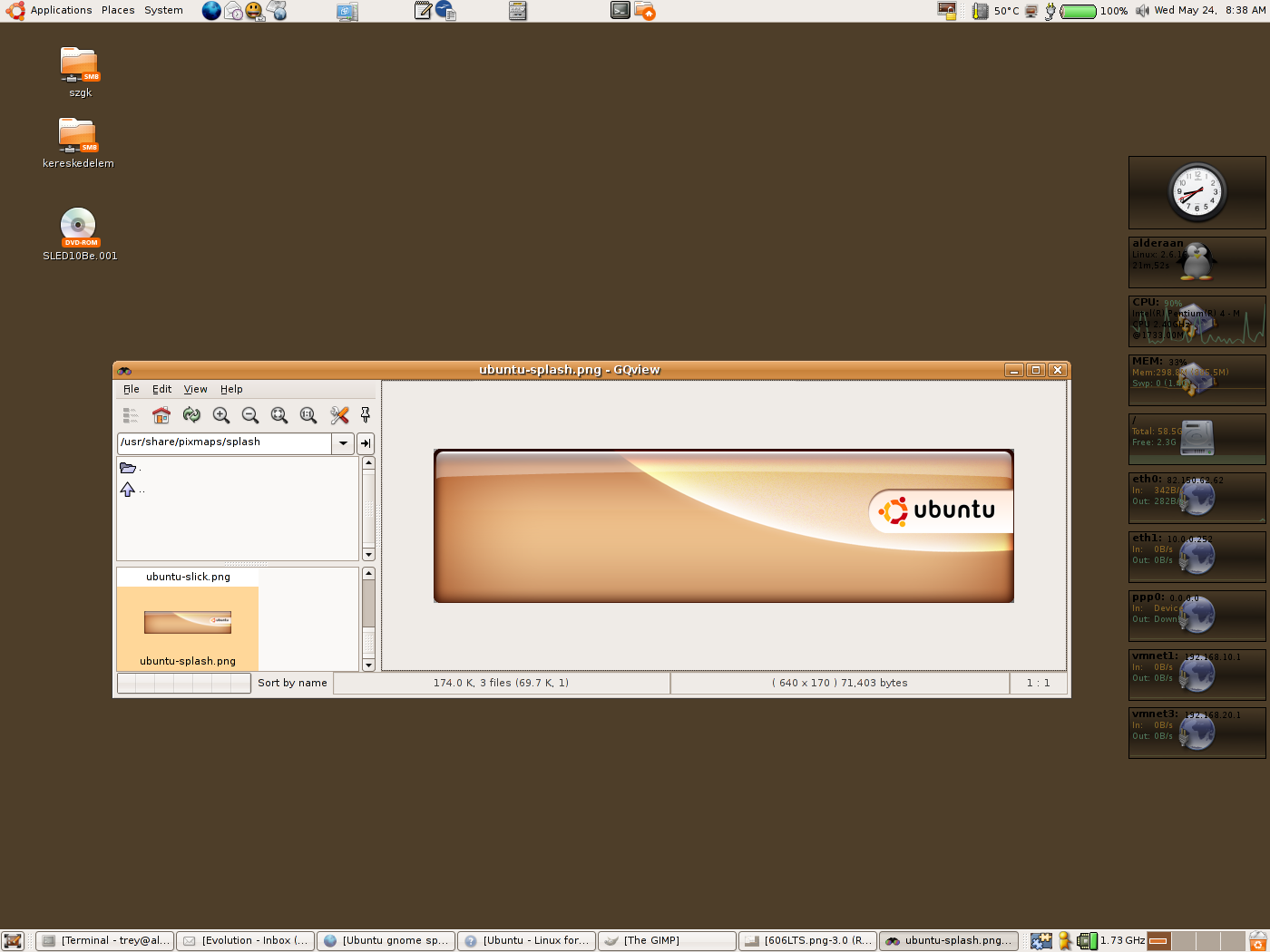
Task: Click the 1.73 GHz CPU frequency applet
Action: pos(1111,941)
